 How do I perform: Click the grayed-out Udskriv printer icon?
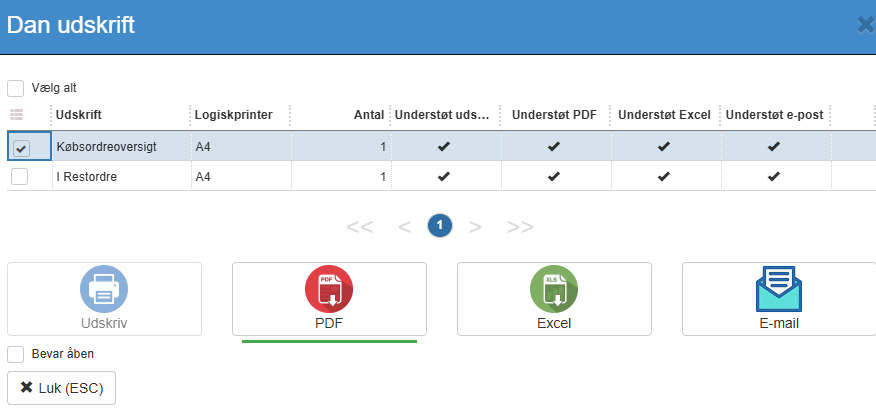tap(104, 290)
